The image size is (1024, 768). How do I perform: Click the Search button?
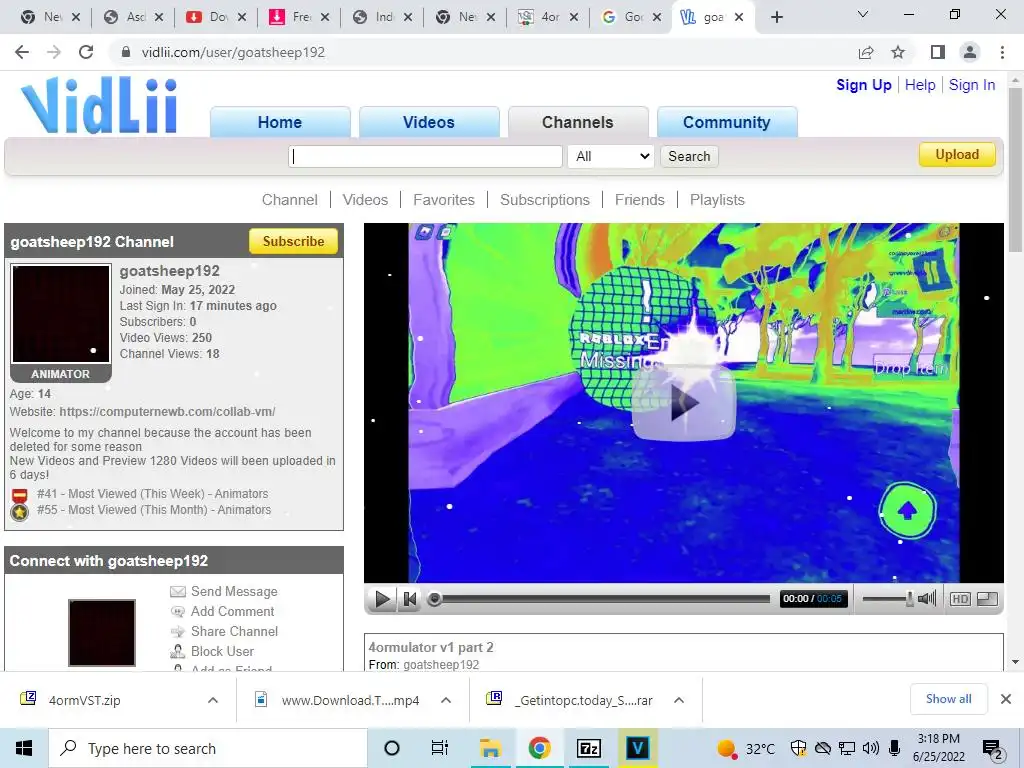(689, 156)
